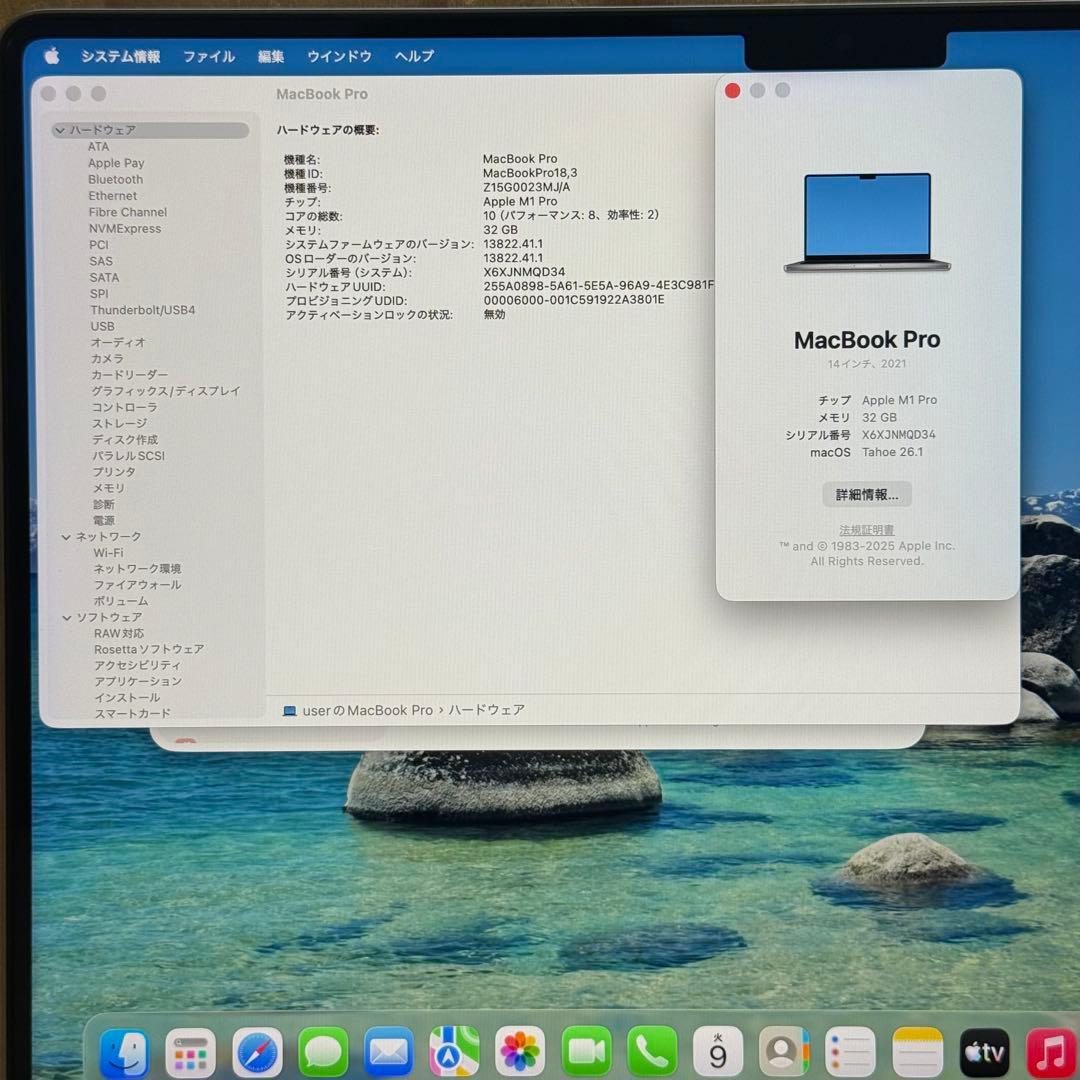
Task: Open Apple TV app in Dock
Action: 984,1052
